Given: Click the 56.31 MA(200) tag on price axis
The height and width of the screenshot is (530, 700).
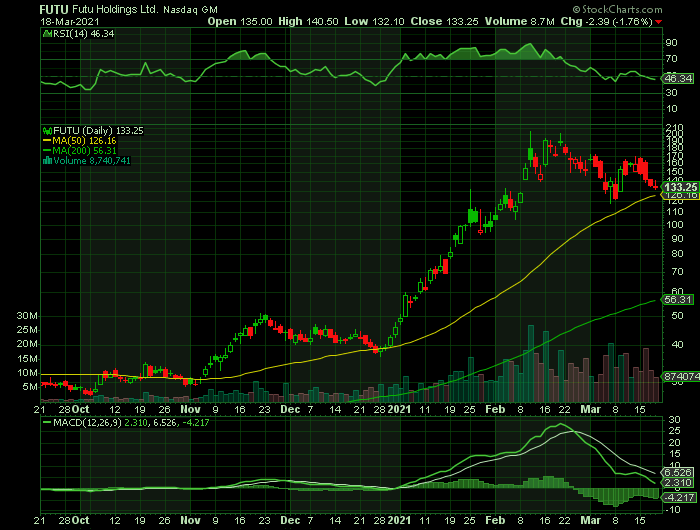Looking at the screenshot, I should 678,300.
